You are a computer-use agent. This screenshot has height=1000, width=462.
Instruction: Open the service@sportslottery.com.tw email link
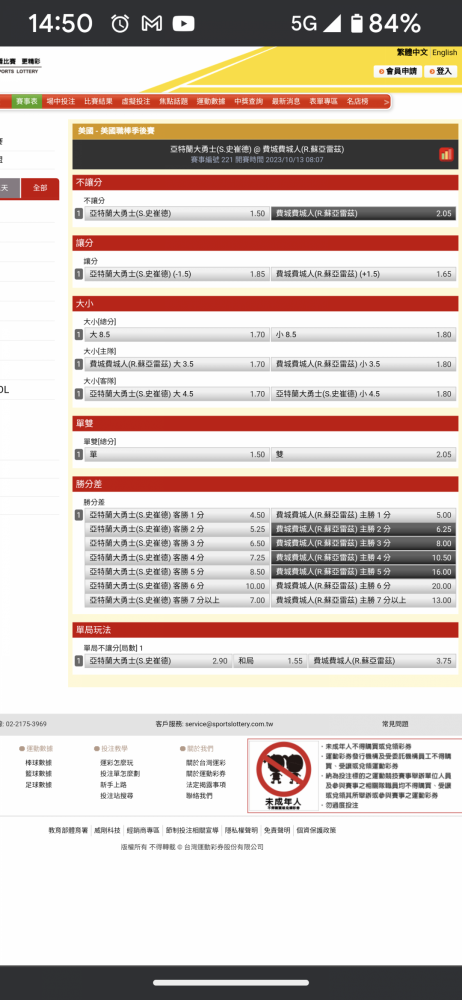229,724
